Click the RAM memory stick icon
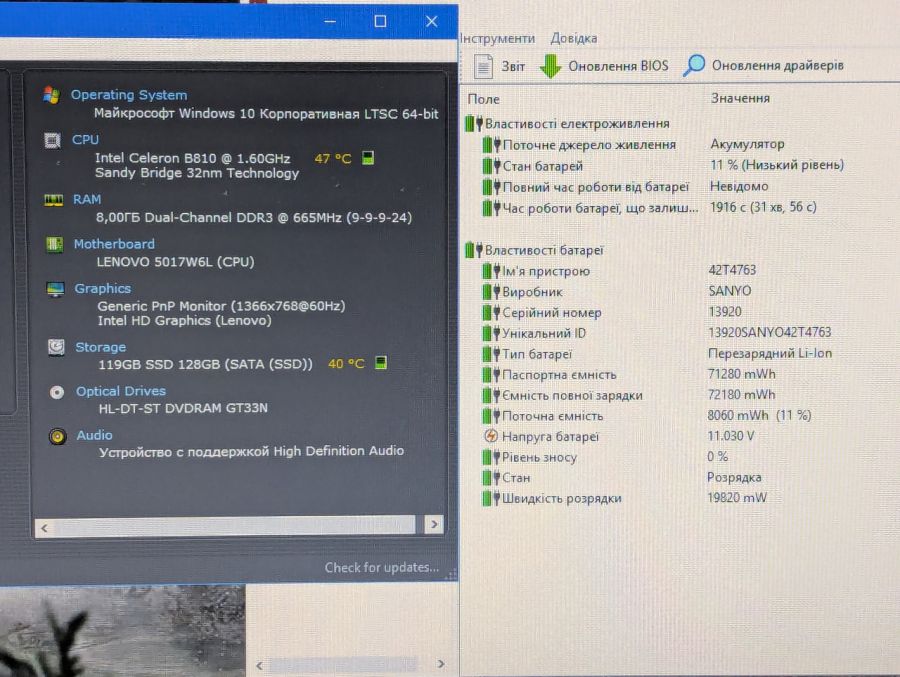The width and height of the screenshot is (900, 677). 53,200
